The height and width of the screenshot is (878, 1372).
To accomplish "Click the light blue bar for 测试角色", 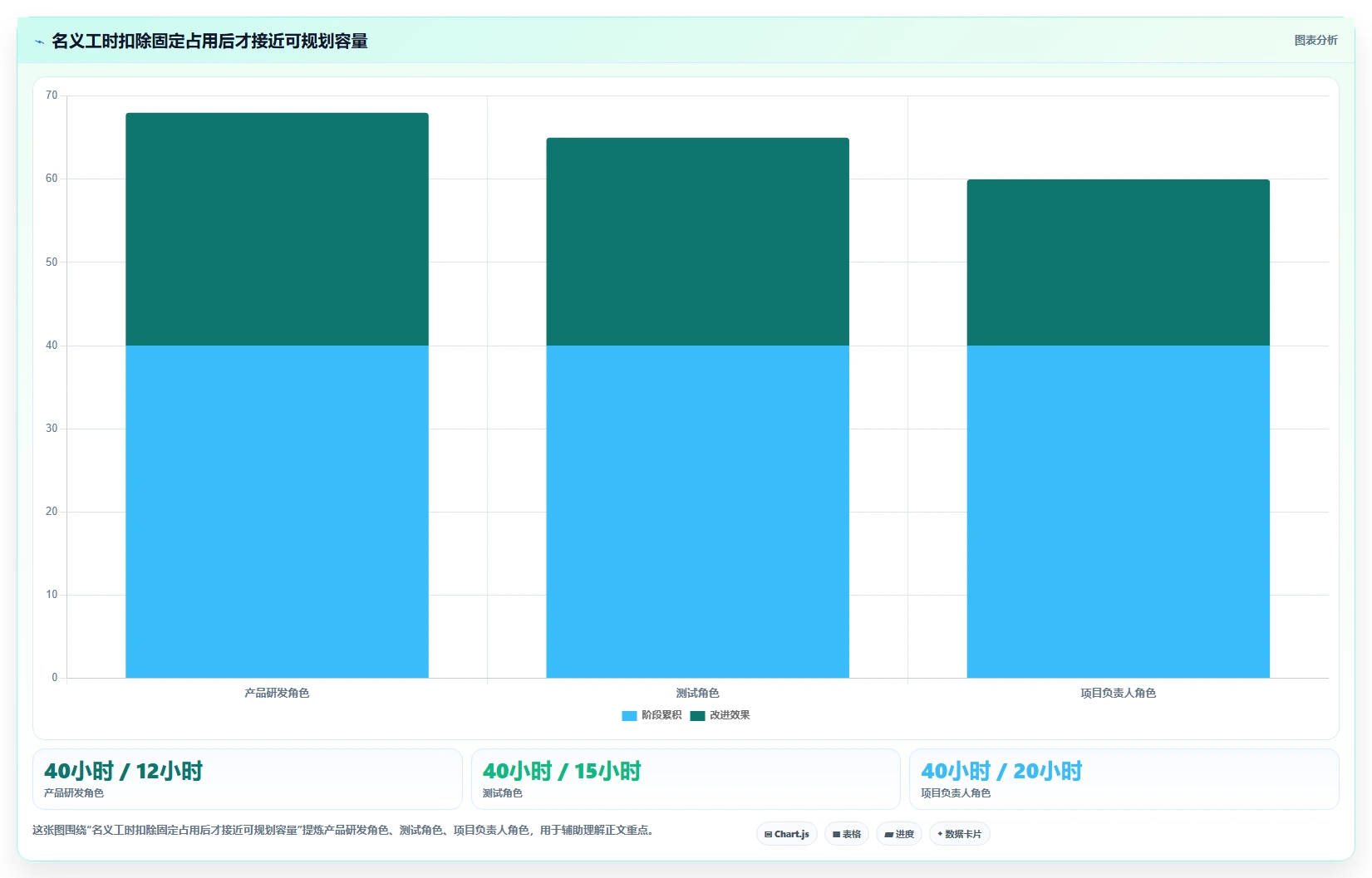I will tap(697, 512).
